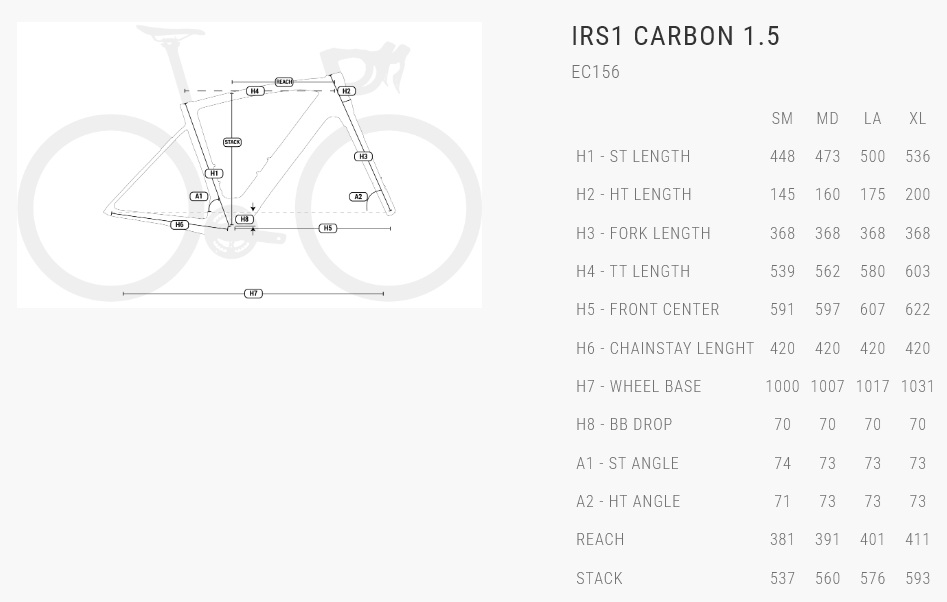Click the REACH label on the diagram
Viewport: 947px width, 602px height.
tap(284, 82)
